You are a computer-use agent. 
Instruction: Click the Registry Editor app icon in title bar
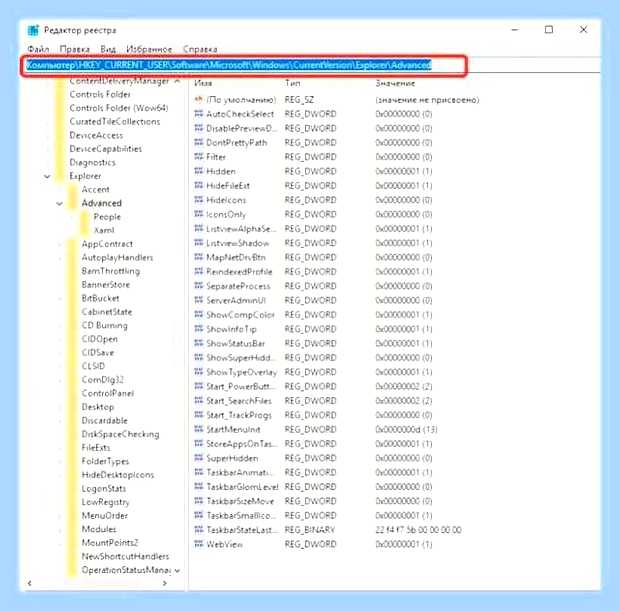tap(33, 30)
